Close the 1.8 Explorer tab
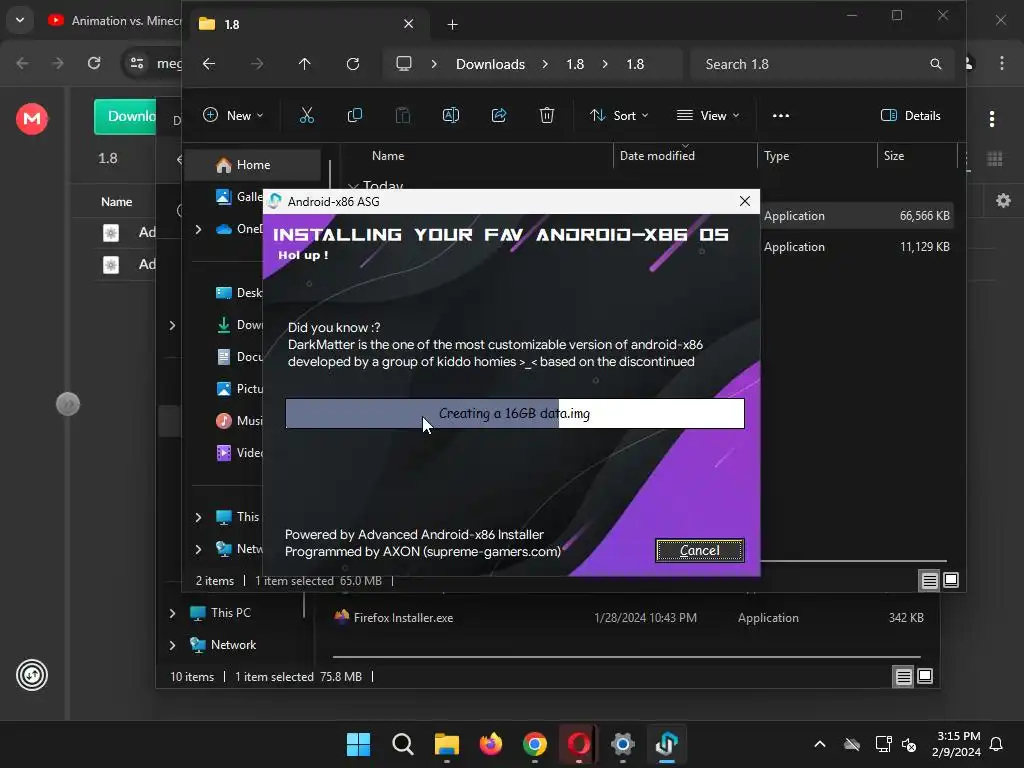This screenshot has height=768, width=1024. click(x=408, y=24)
